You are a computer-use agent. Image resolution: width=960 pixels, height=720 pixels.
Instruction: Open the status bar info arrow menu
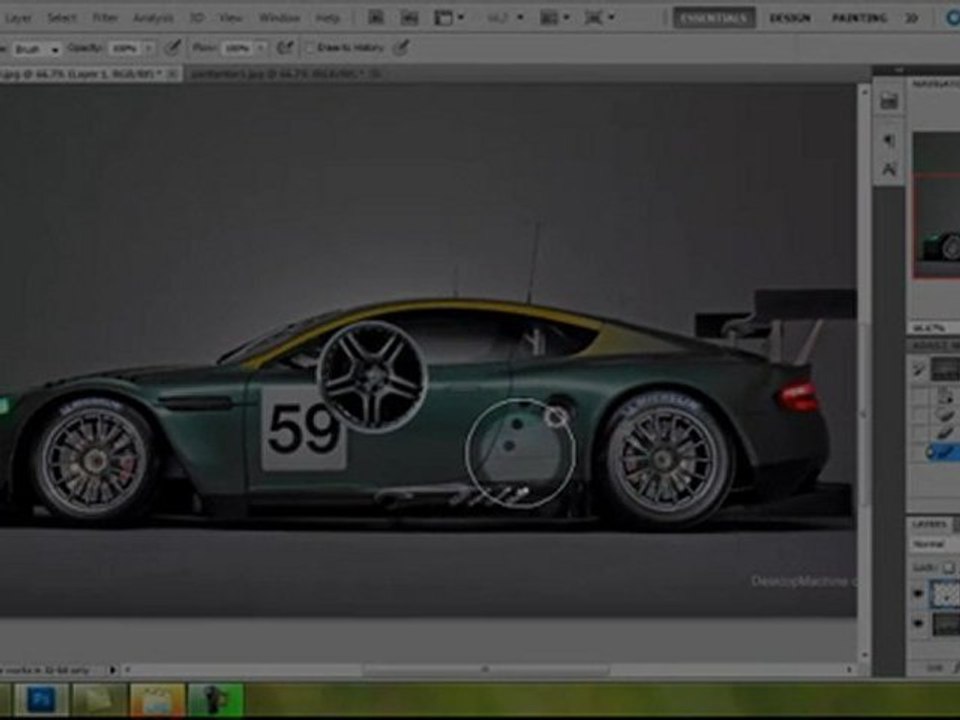tap(113, 670)
